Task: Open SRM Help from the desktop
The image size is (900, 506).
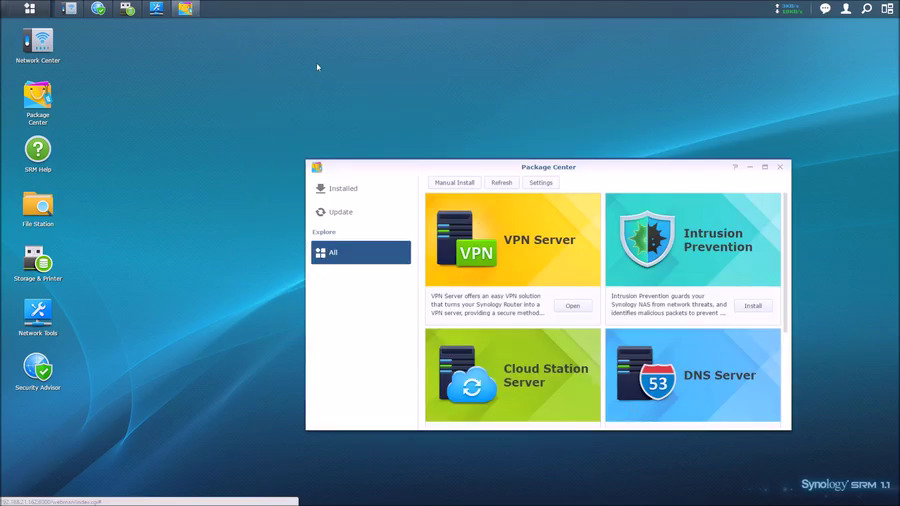Action: [38, 150]
